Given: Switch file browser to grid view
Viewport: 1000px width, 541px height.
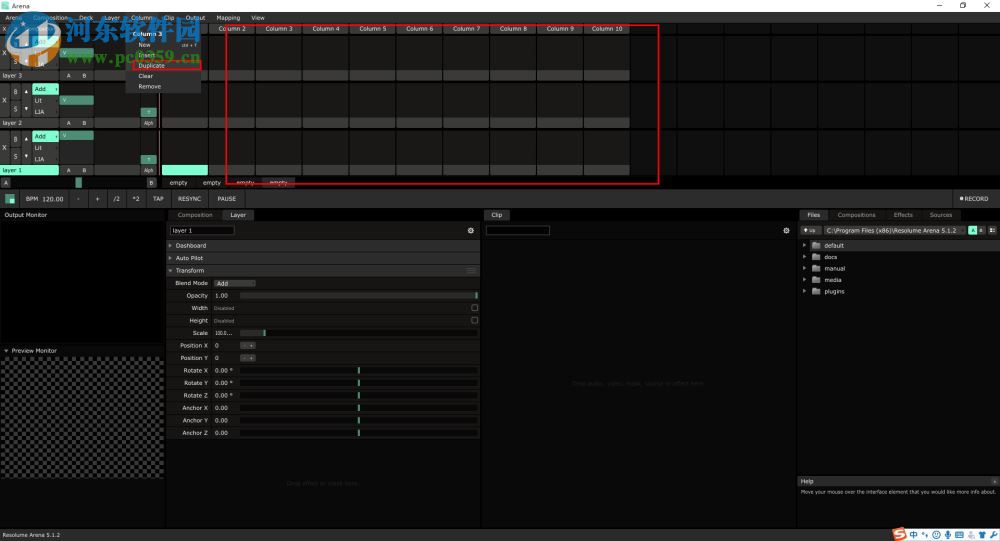Looking at the screenshot, I should click(x=992, y=230).
